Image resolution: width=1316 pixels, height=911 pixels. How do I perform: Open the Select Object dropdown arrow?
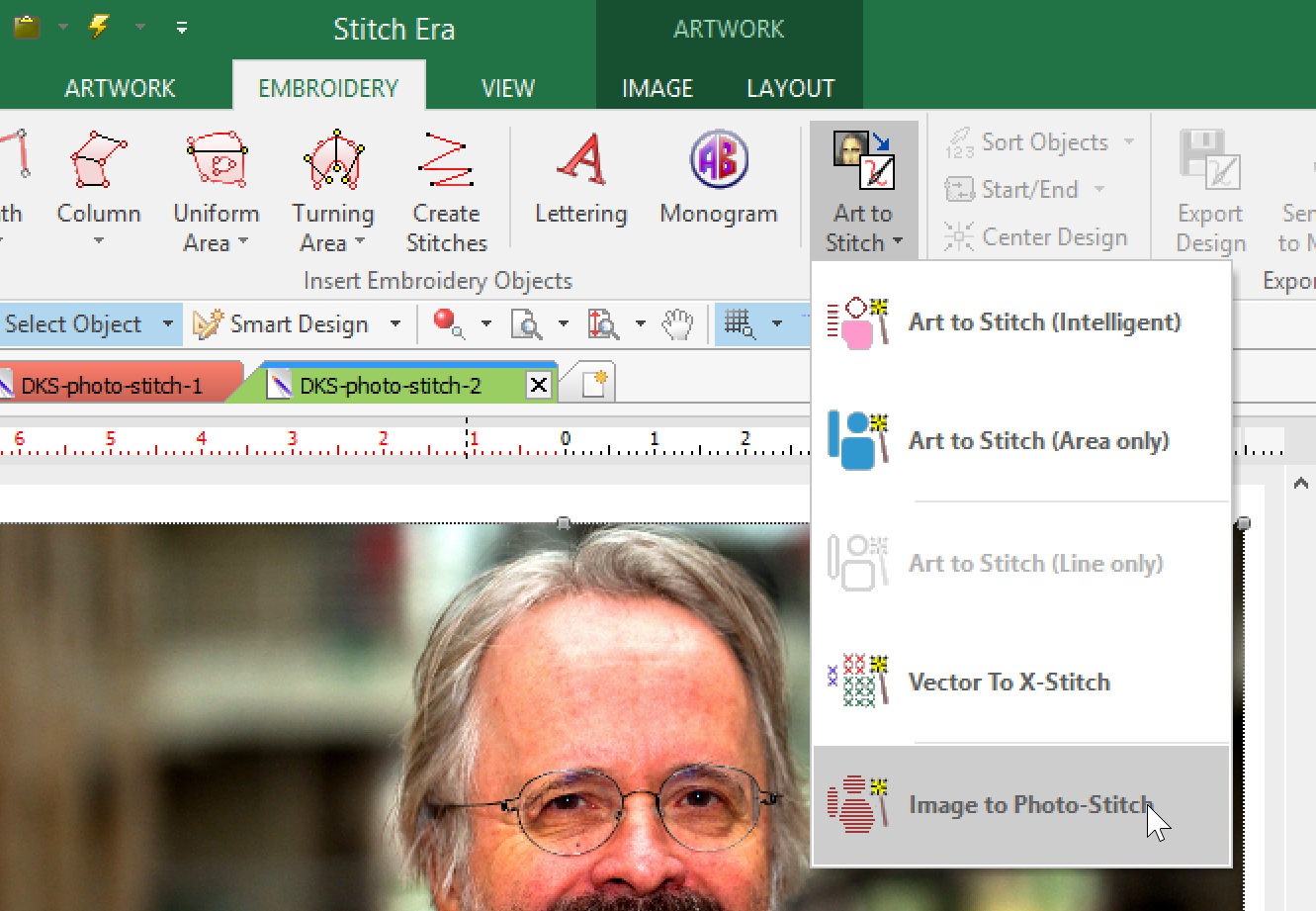(167, 324)
